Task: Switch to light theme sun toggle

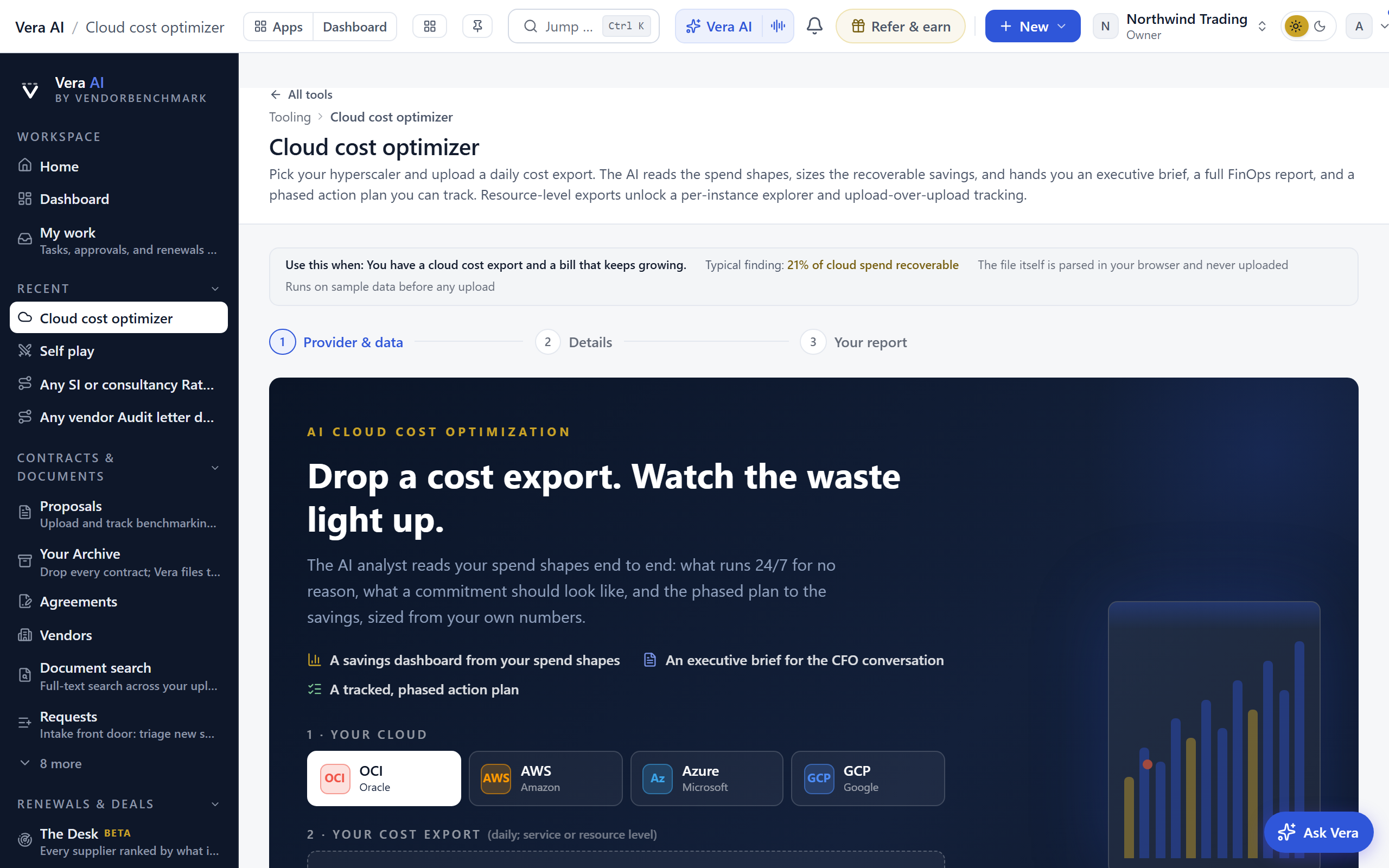Action: pyautogui.click(x=1296, y=27)
